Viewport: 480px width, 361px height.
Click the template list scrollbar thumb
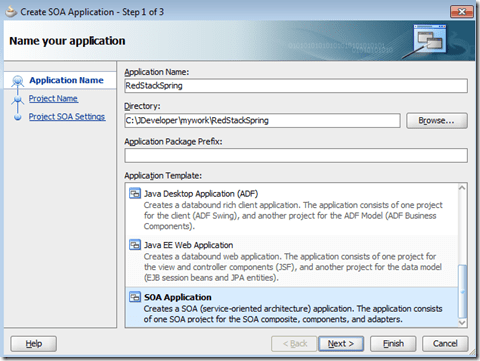pyautogui.click(x=462, y=291)
